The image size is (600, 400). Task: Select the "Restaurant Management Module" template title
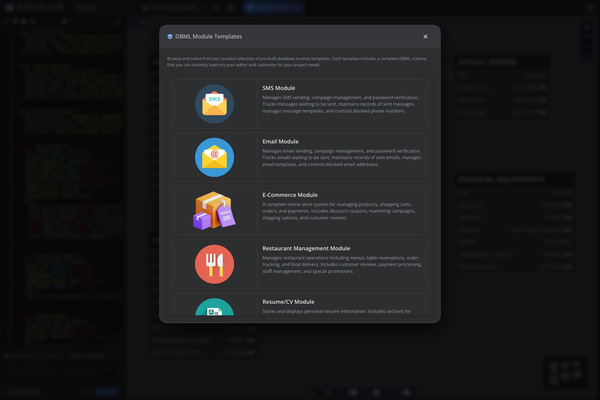[306, 248]
